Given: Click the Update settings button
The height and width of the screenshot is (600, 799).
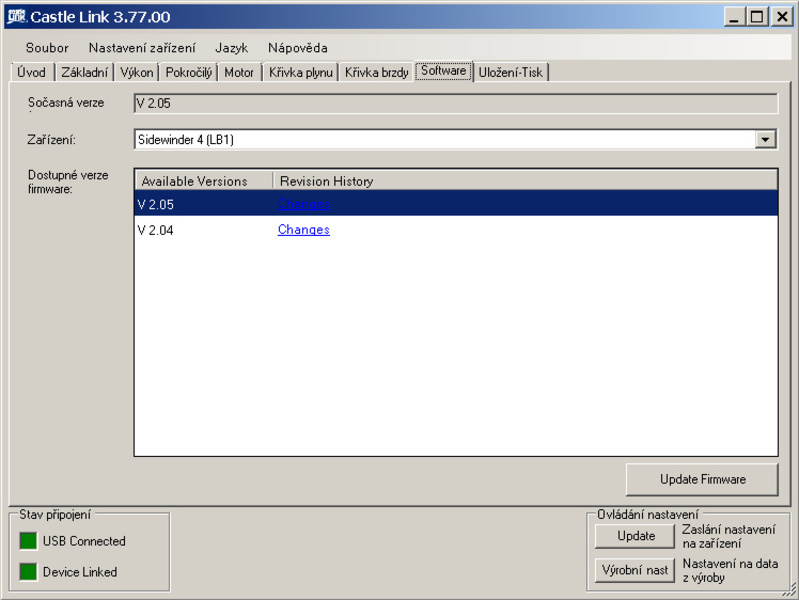Looking at the screenshot, I should point(635,536).
